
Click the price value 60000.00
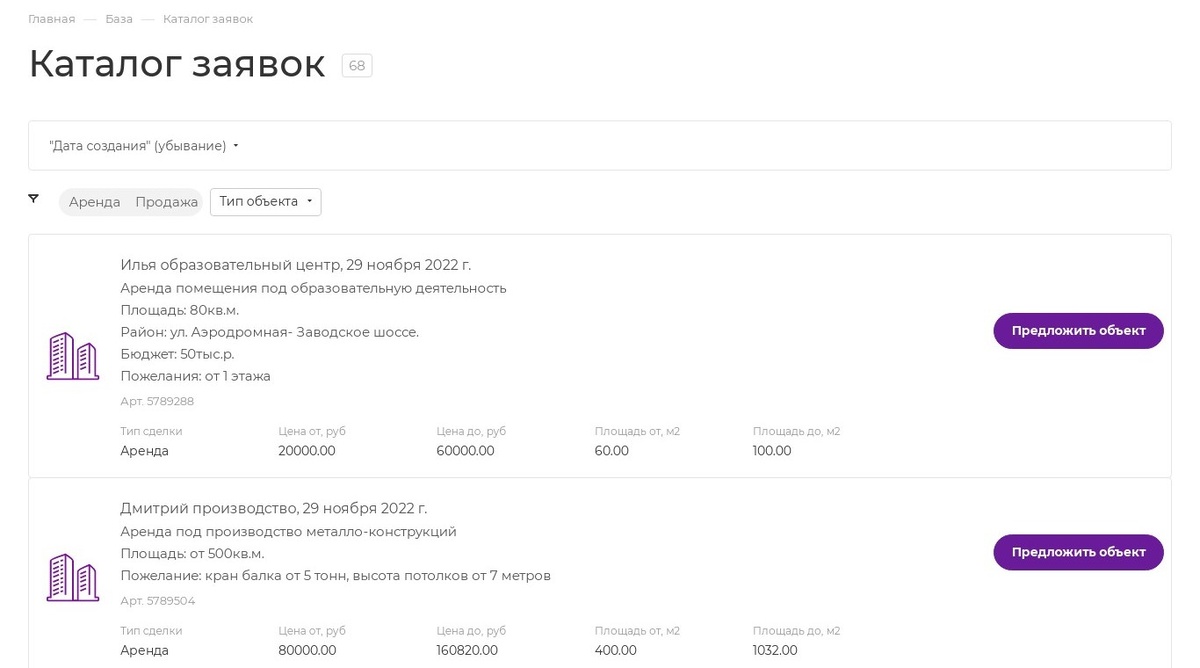465,451
